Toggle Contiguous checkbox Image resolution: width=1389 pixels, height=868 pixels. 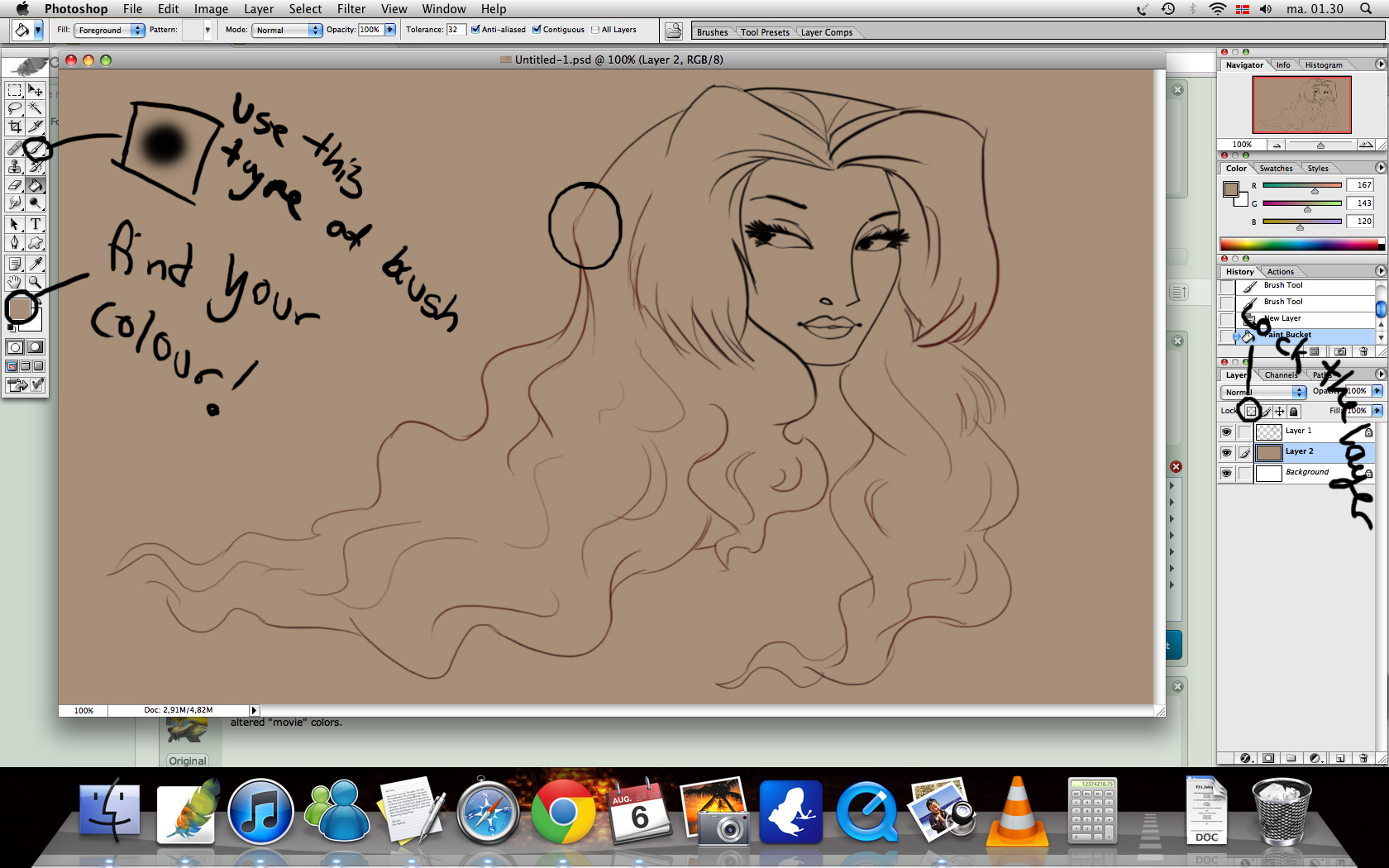(x=537, y=30)
